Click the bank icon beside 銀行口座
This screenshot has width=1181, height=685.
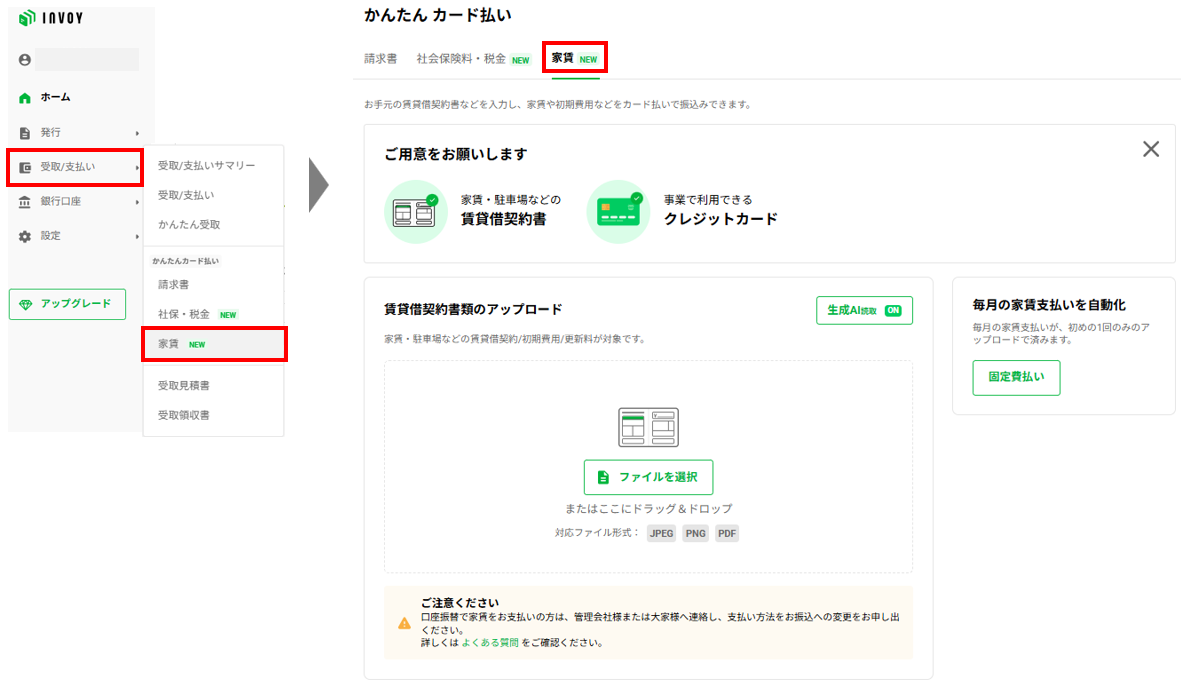[25, 202]
